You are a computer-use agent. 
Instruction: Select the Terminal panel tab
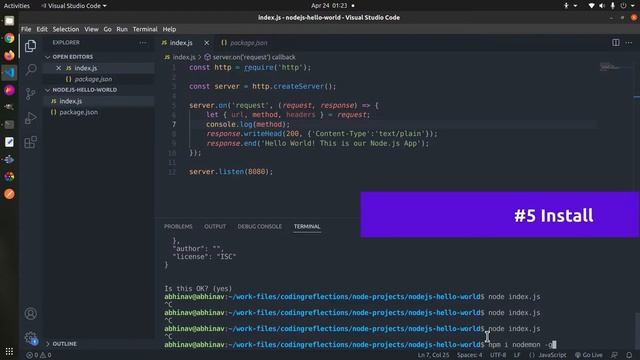[307, 227]
